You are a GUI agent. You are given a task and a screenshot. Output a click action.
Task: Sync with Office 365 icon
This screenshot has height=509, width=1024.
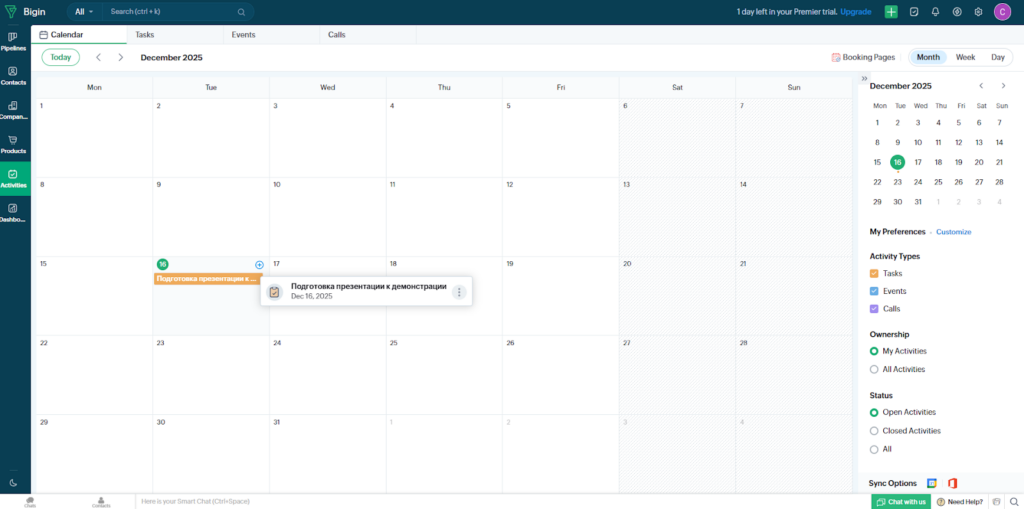[952, 484]
